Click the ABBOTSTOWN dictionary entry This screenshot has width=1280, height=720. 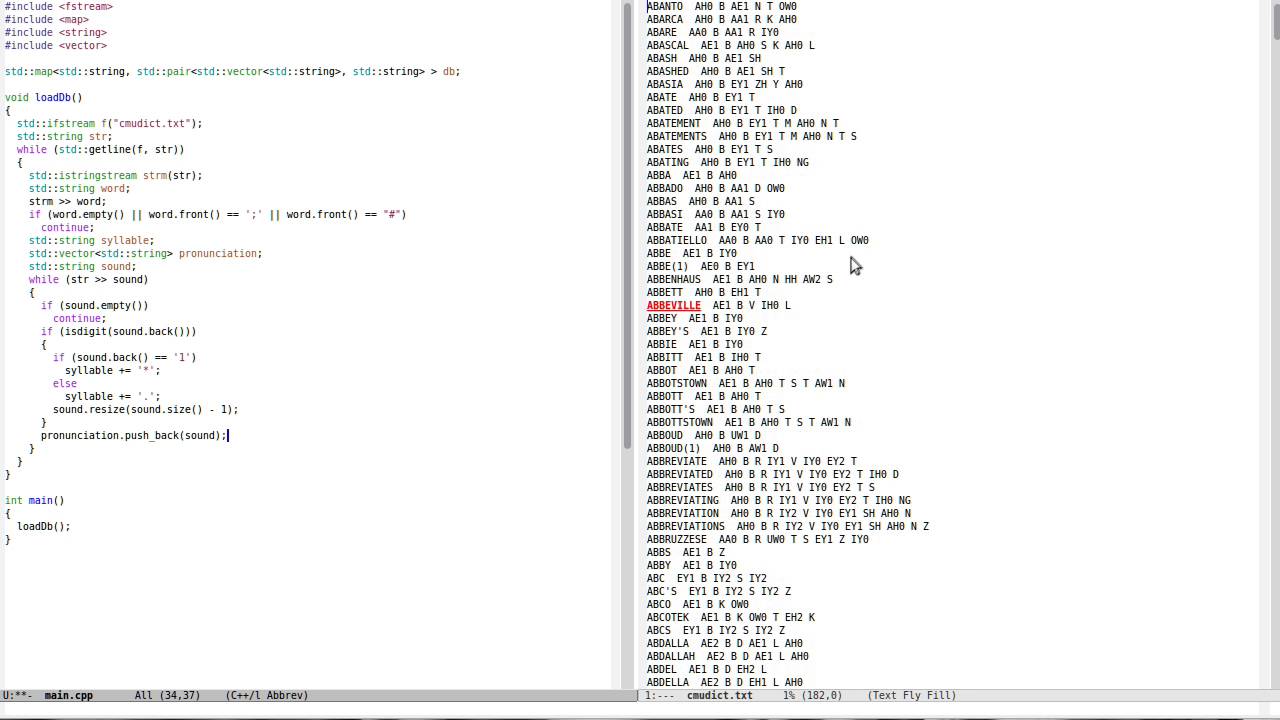pyautogui.click(x=746, y=383)
